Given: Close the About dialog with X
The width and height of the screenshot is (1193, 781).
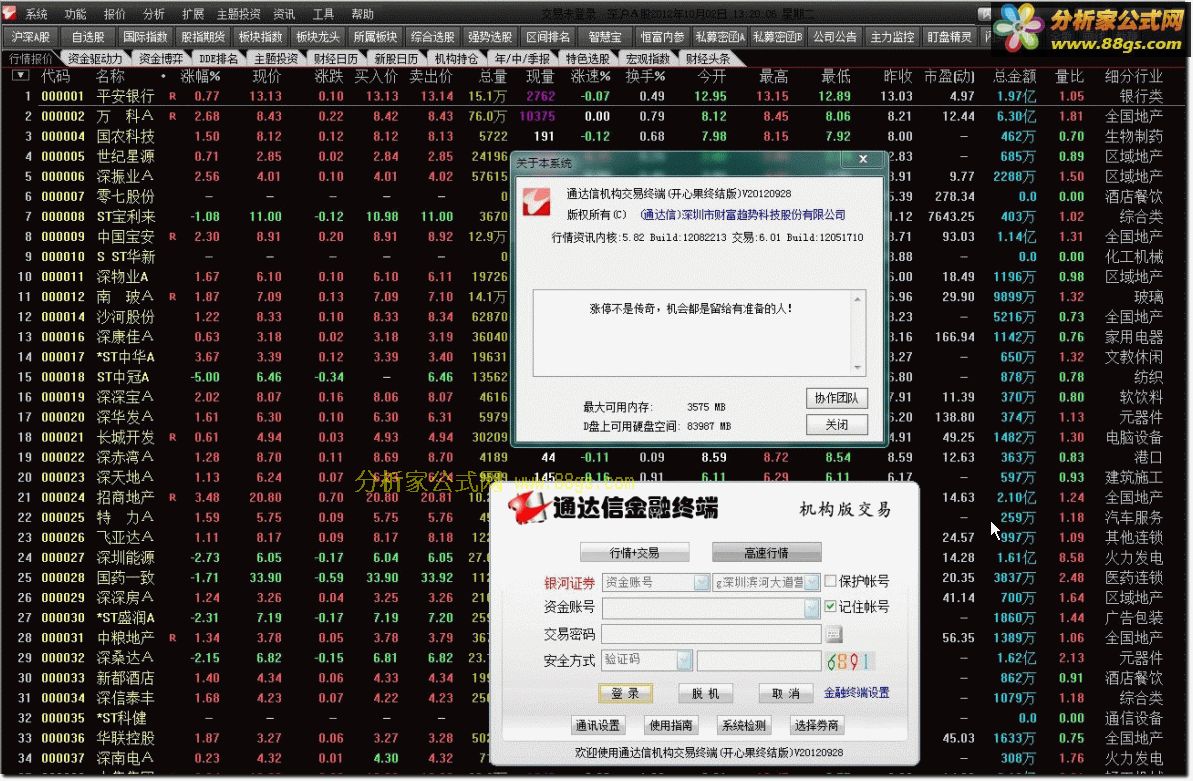Looking at the screenshot, I should pos(863,159).
